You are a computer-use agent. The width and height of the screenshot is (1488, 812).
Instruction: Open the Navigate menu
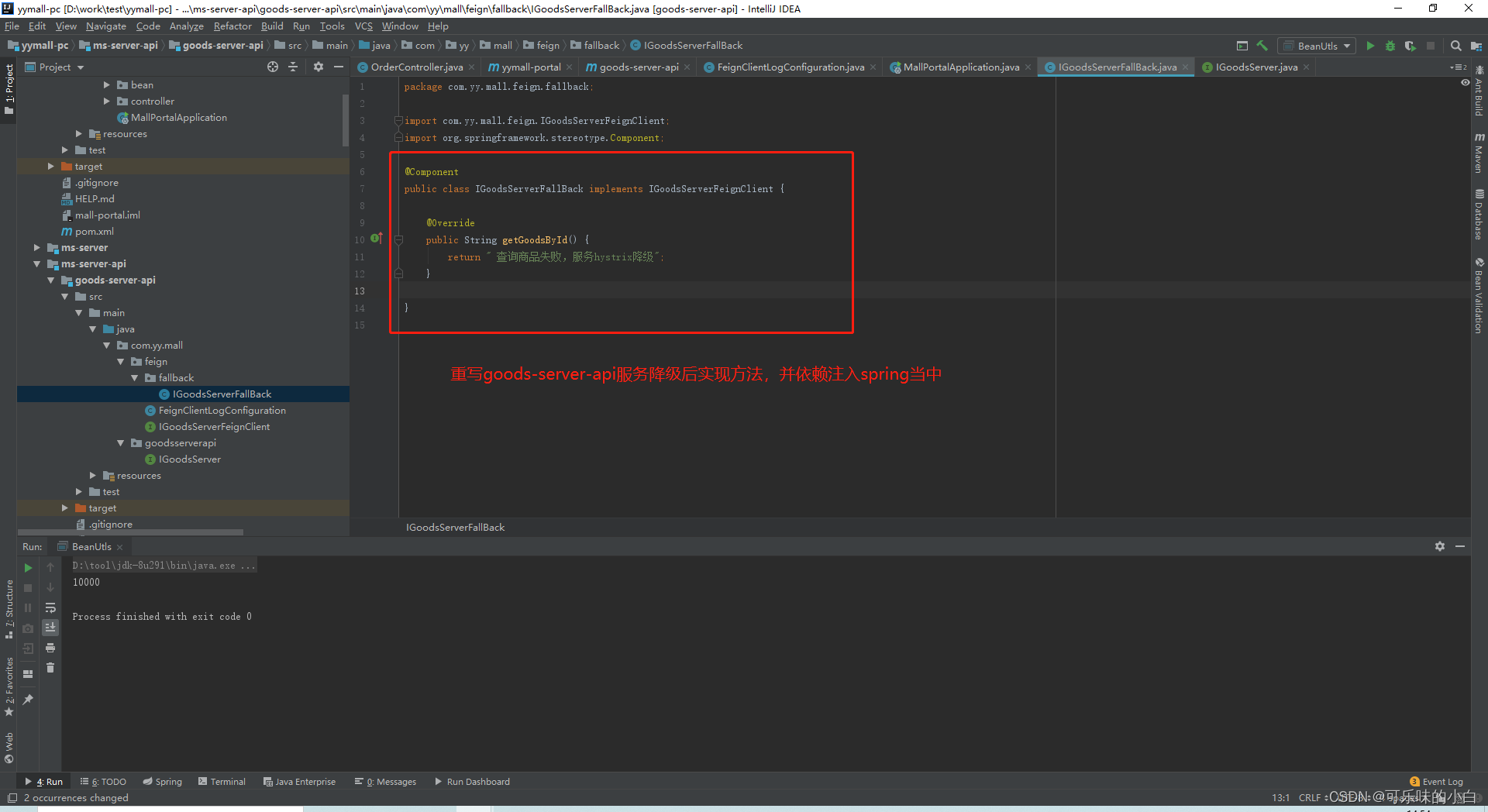tap(106, 26)
